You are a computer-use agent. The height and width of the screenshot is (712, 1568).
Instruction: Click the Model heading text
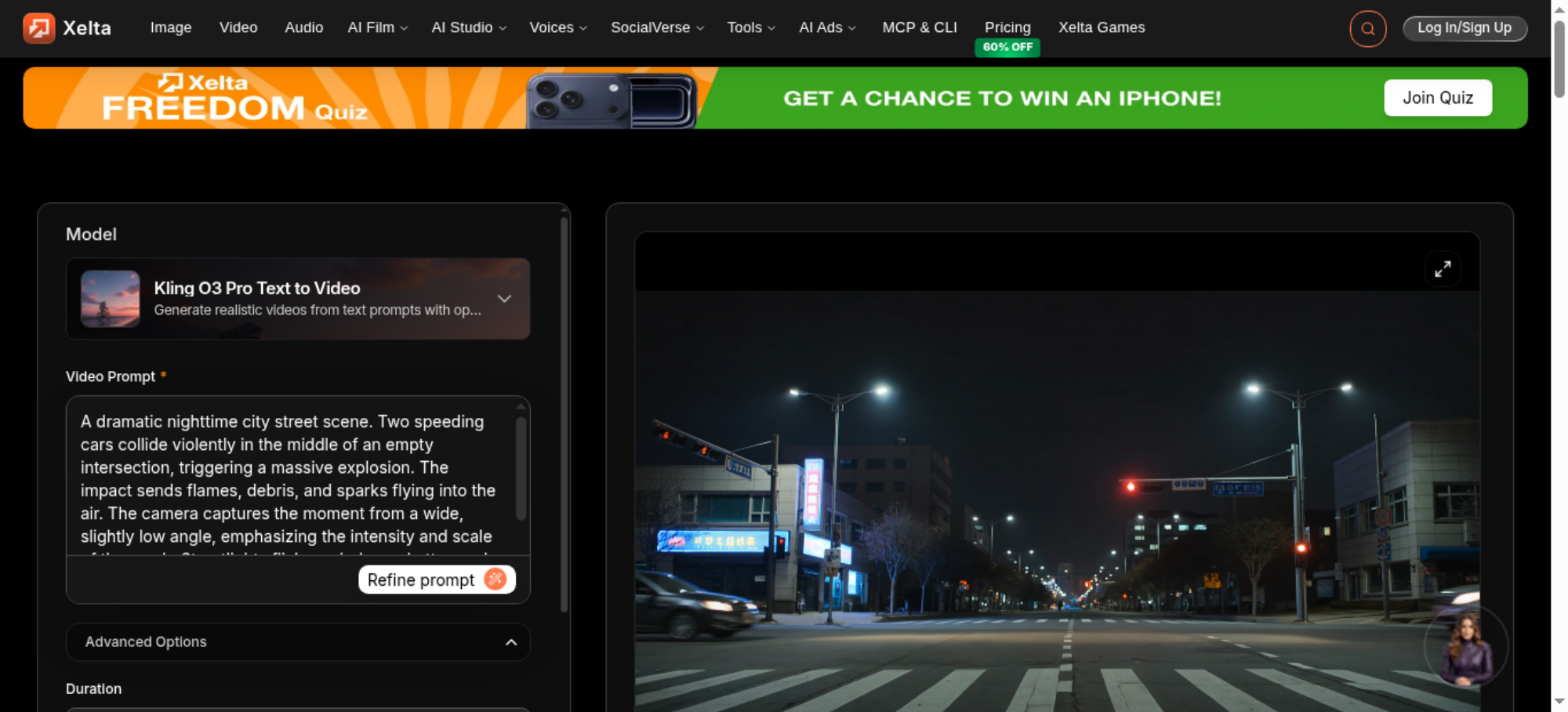click(x=91, y=234)
